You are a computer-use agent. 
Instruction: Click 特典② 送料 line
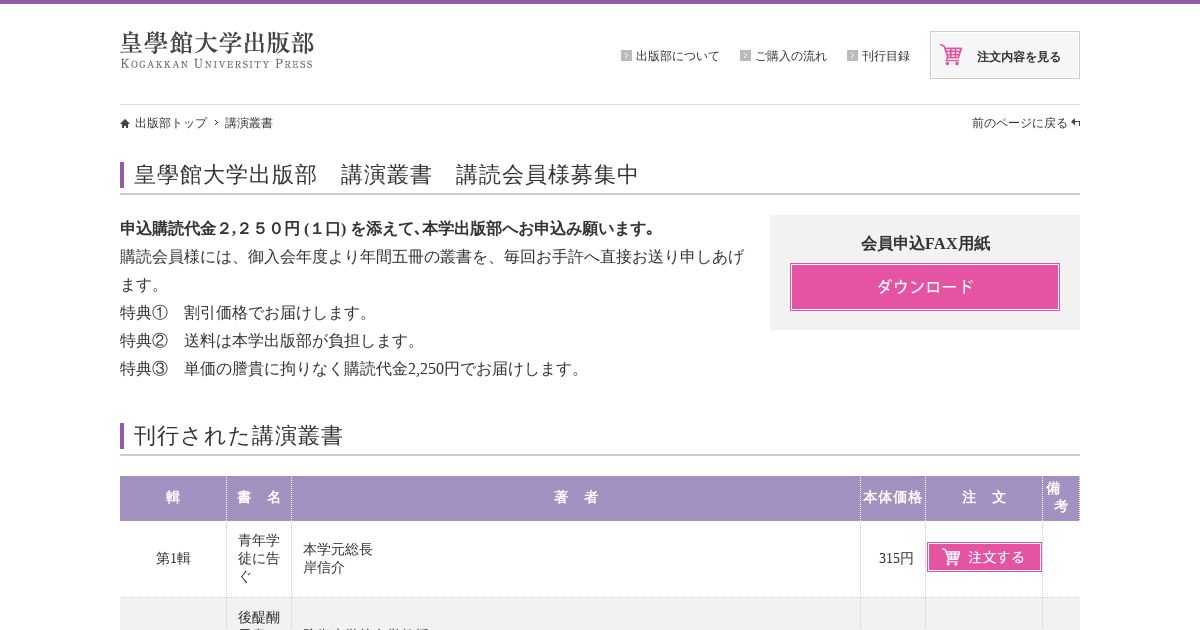click(x=271, y=341)
